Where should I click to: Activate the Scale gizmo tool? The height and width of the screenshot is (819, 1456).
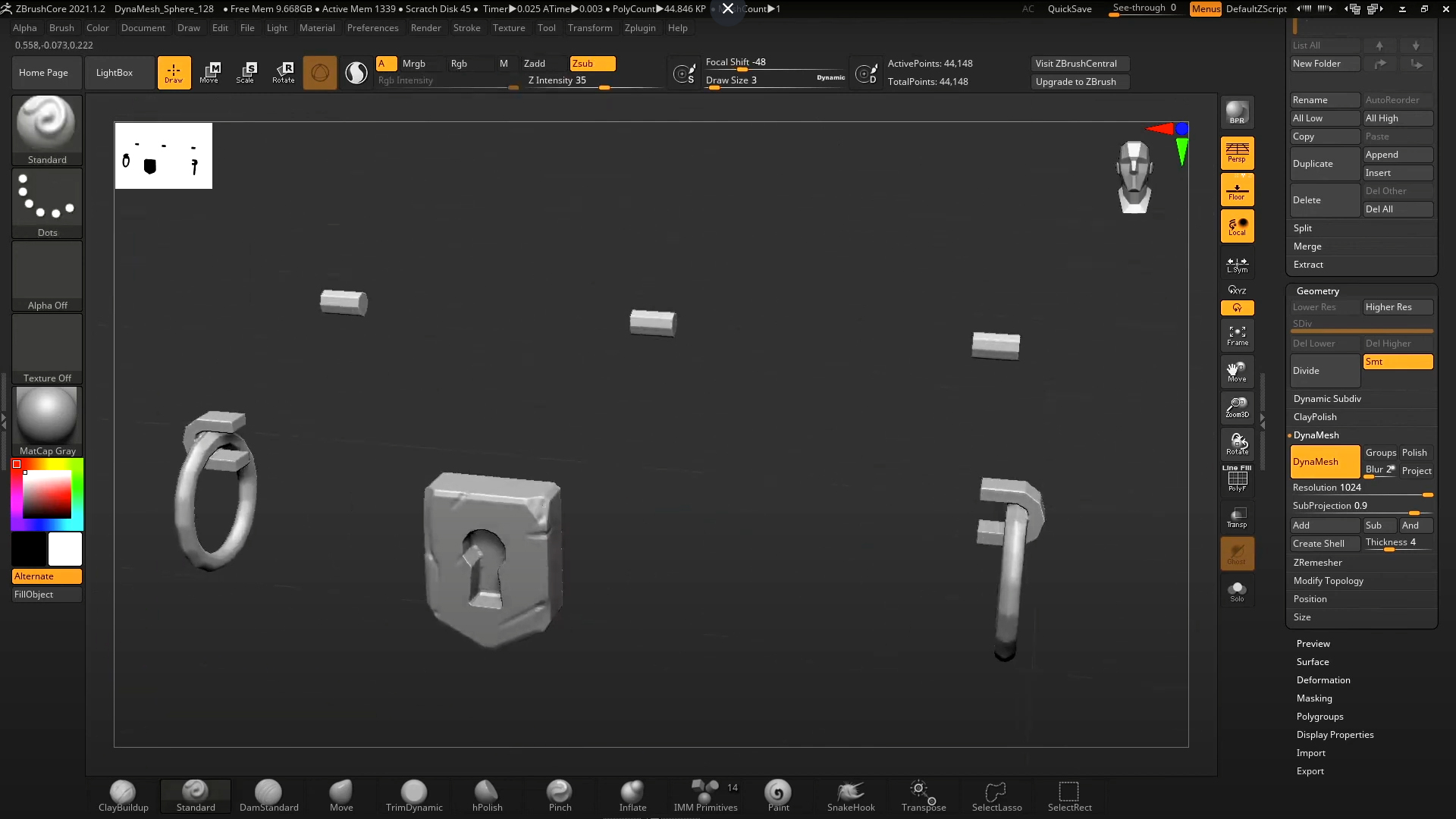pyautogui.click(x=246, y=73)
